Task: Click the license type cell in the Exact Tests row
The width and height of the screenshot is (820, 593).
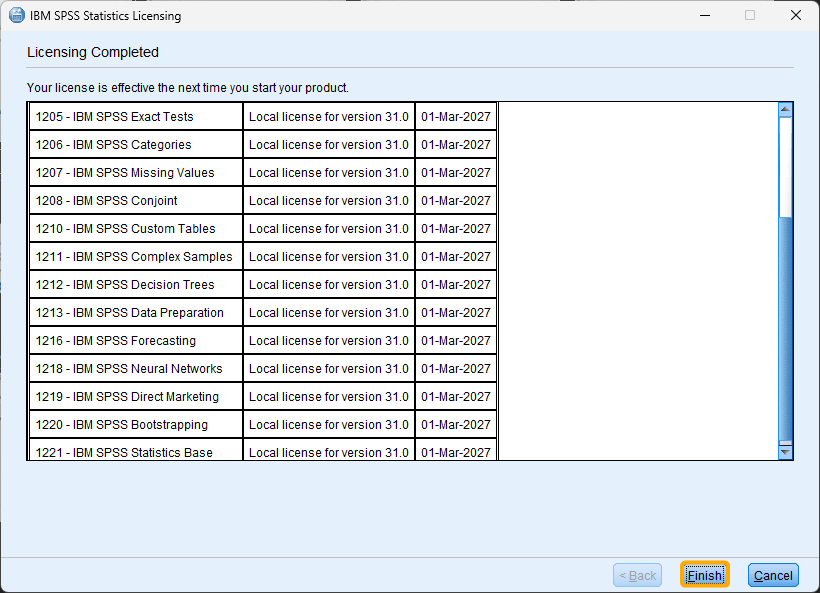Action: (x=329, y=117)
